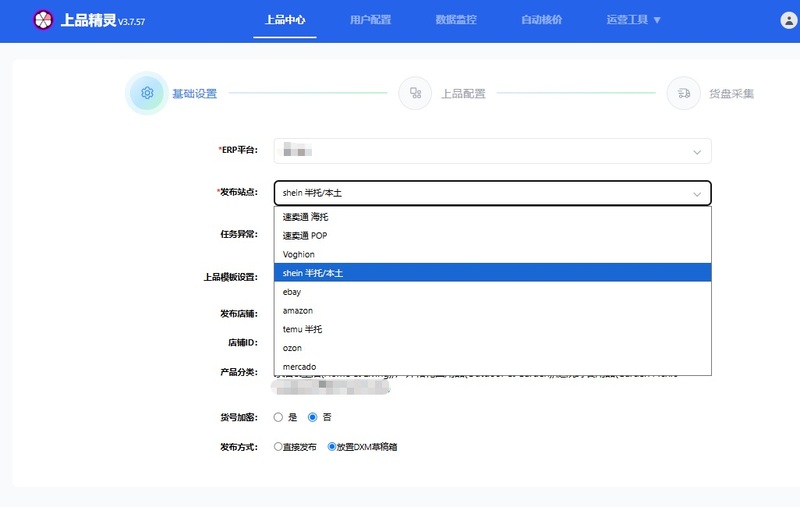Choose 速卖通 POP option

click(x=492, y=236)
